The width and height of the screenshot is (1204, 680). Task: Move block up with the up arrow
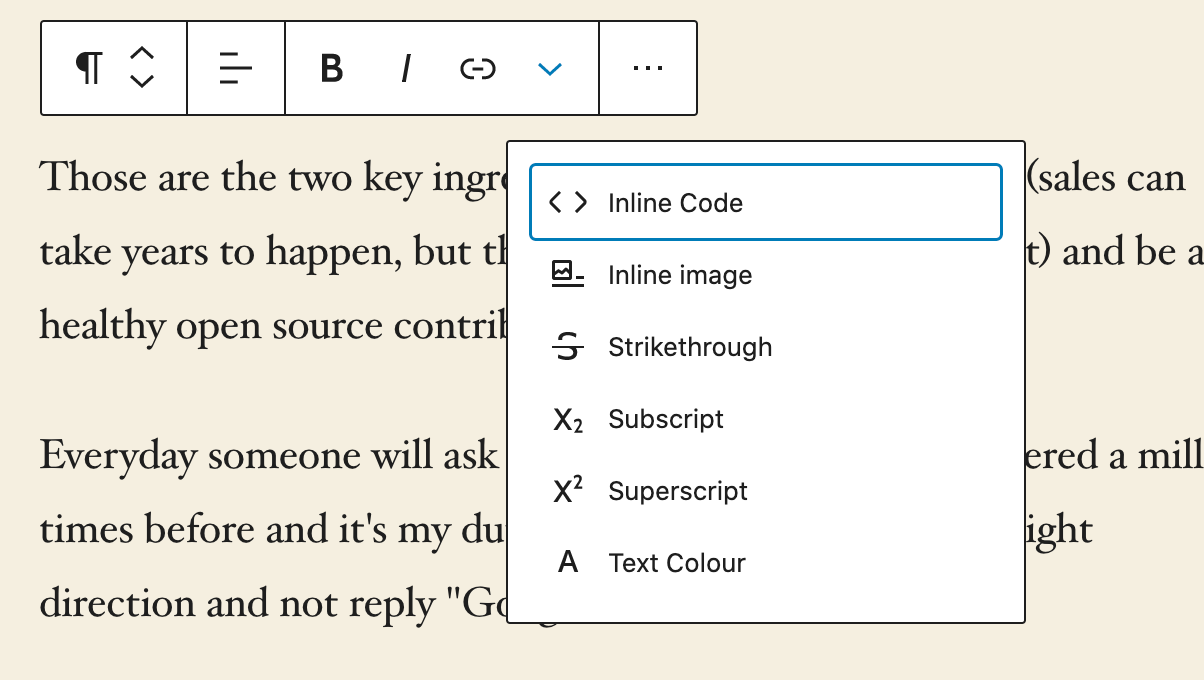[142, 54]
